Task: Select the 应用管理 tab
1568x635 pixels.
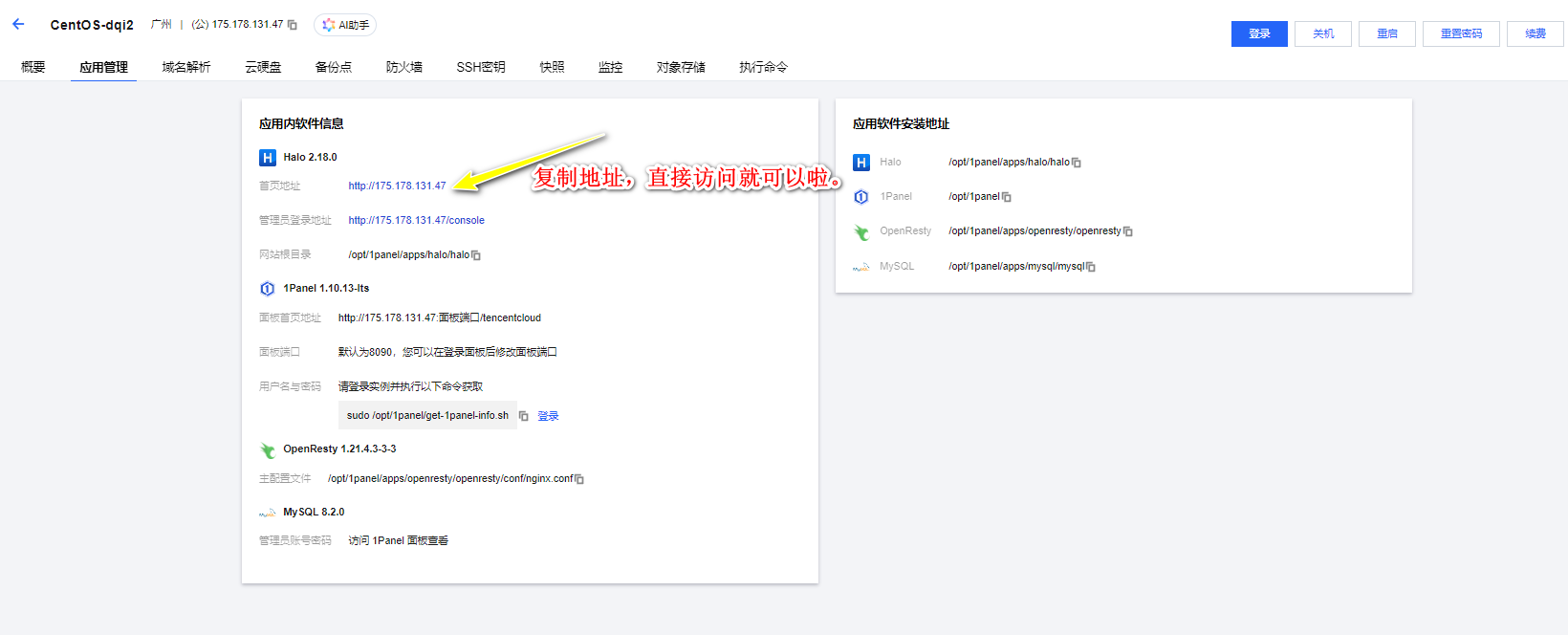Action: click(103, 67)
